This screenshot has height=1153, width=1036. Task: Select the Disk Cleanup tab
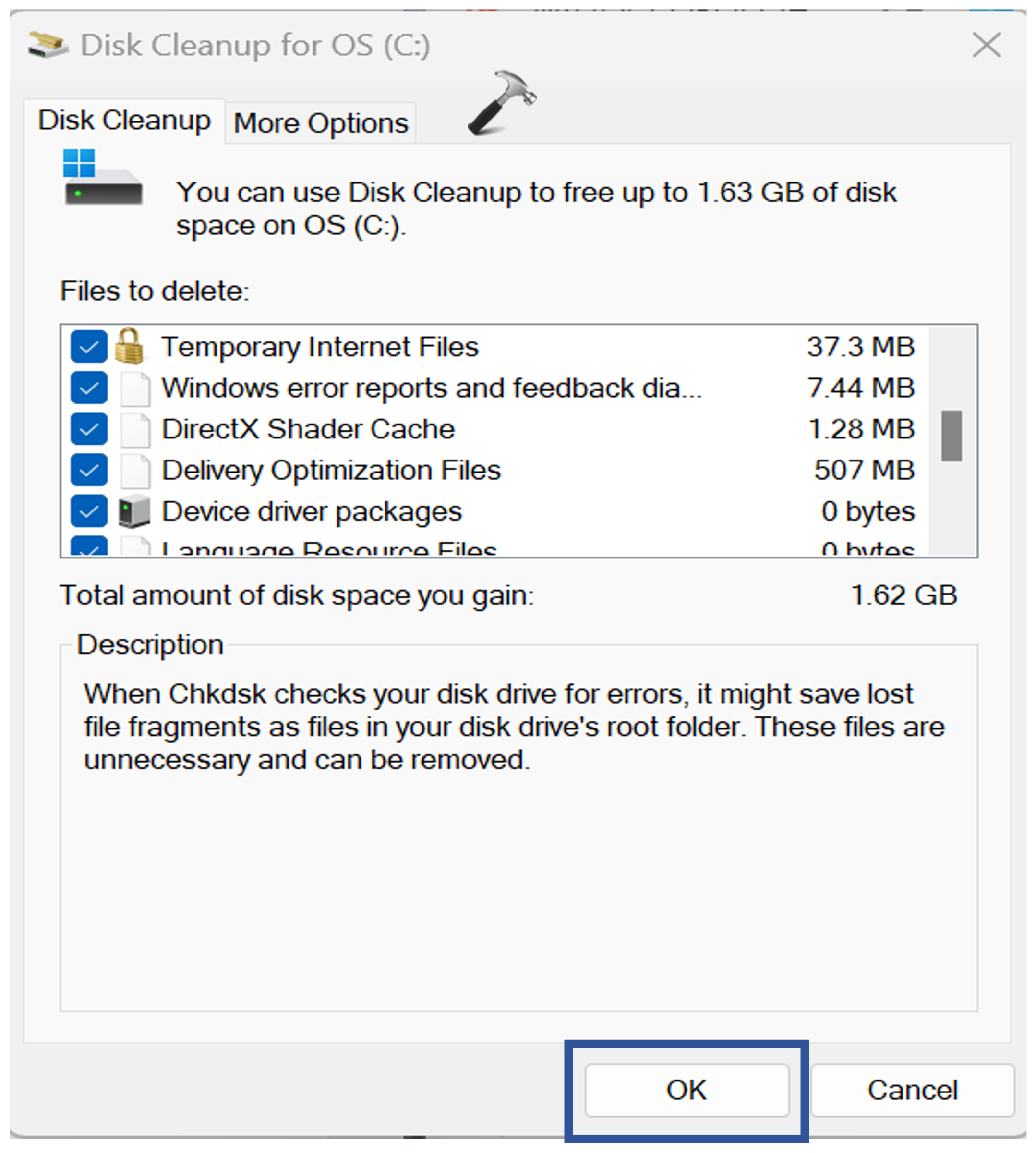[124, 121]
